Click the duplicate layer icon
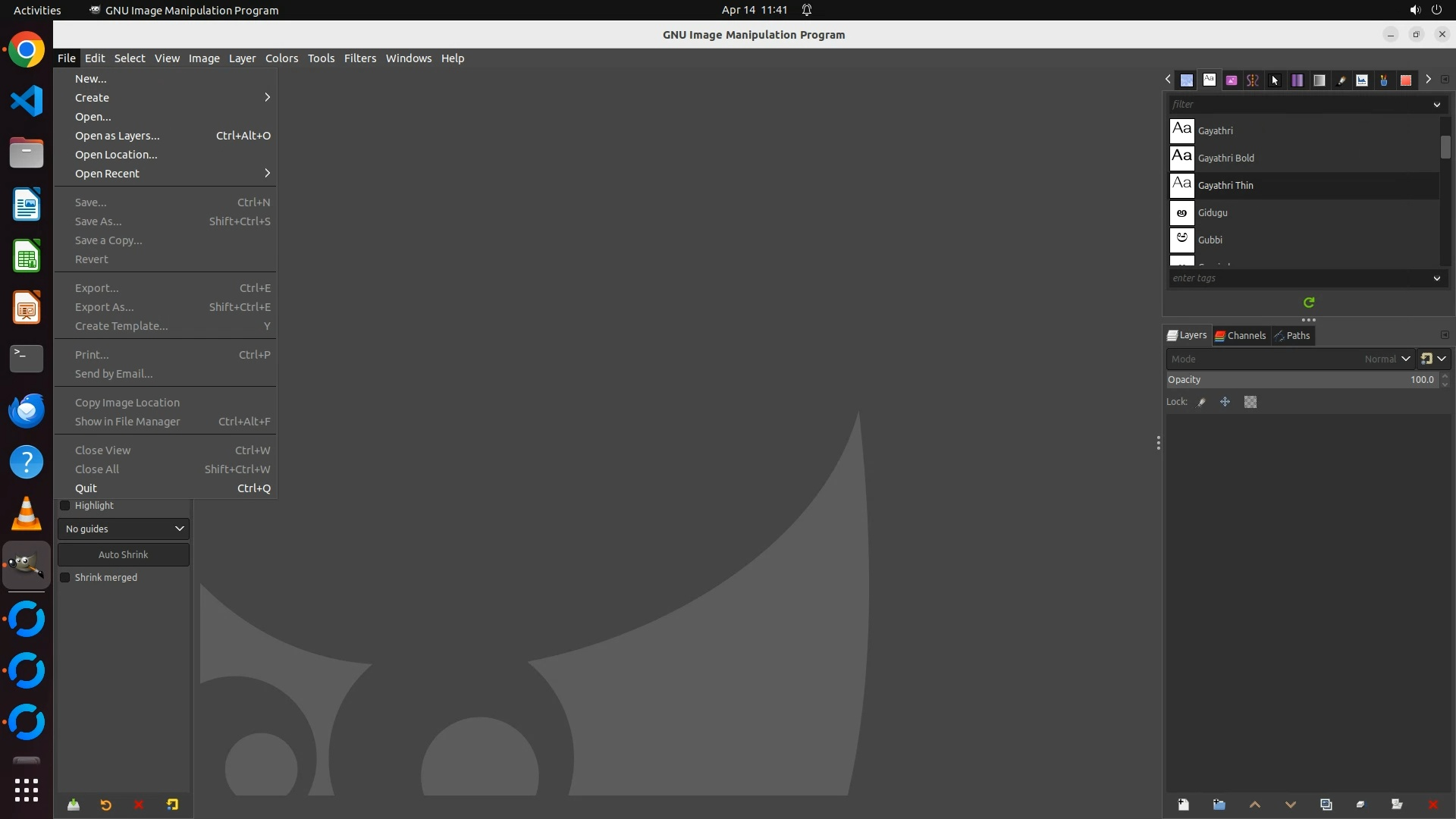Viewport: 1456px width, 819px height. tap(1326, 805)
